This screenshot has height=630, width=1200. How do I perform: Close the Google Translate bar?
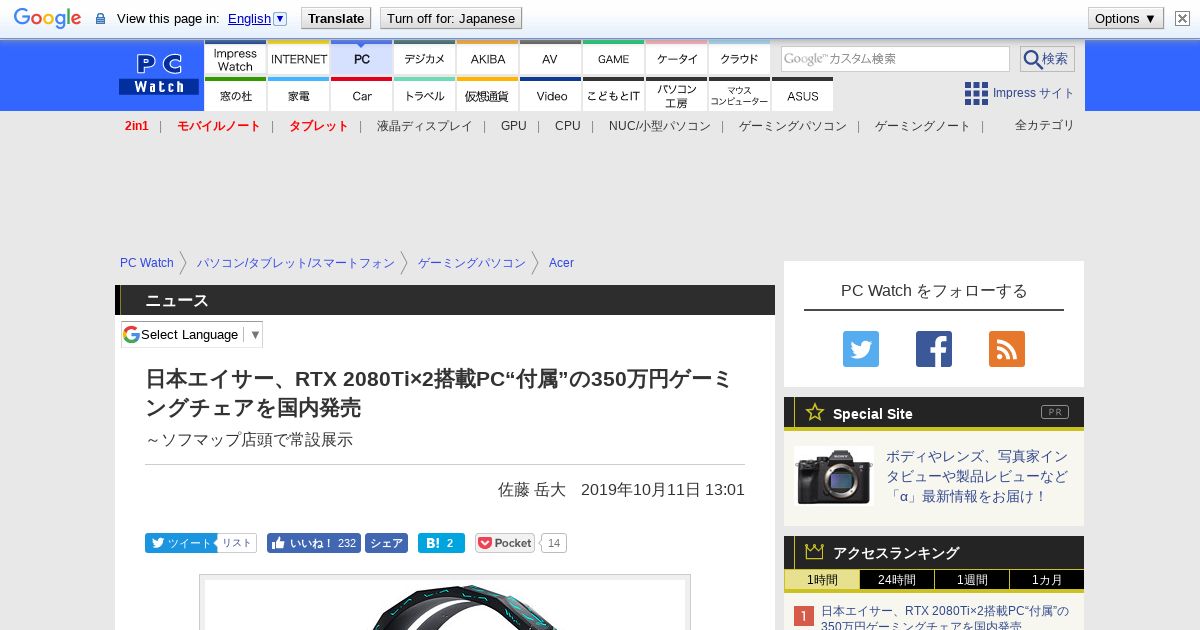1182,18
